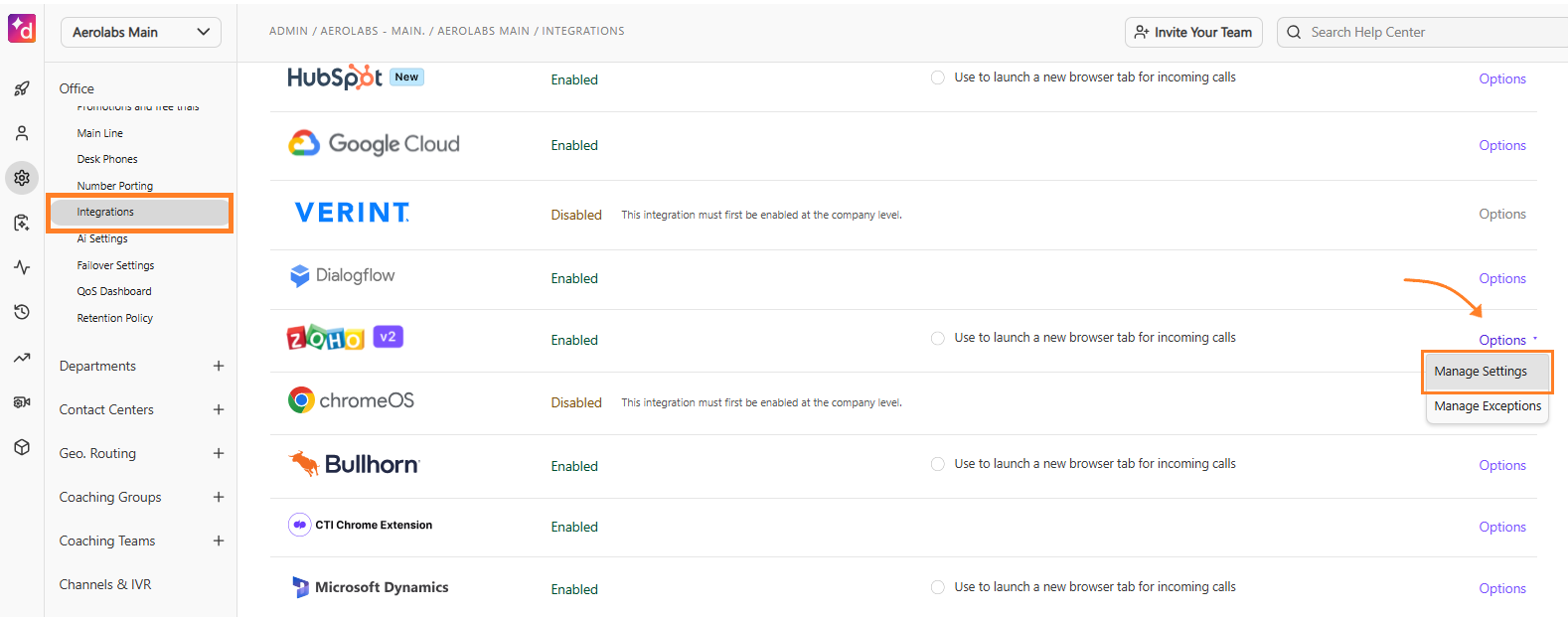Select Manage Settings menu entry
This screenshot has height=618, width=1568.
click(1487, 372)
